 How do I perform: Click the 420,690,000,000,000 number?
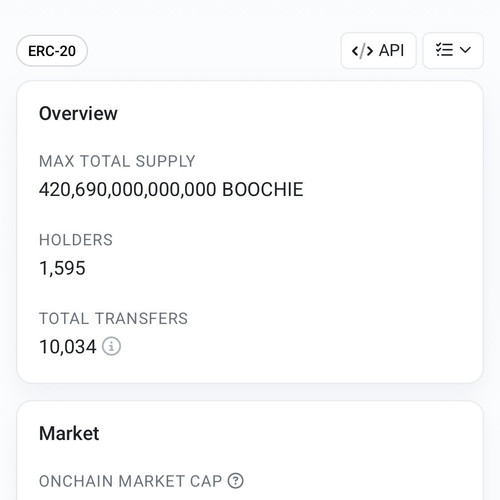pos(128,190)
